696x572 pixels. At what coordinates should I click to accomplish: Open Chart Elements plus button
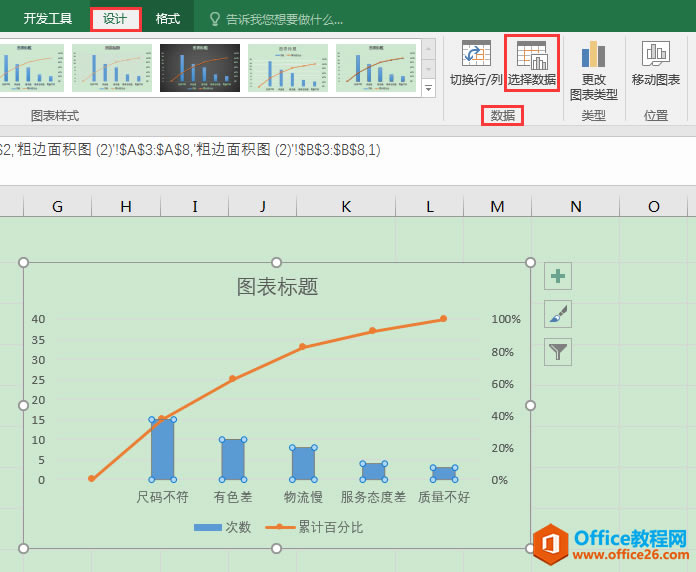point(558,276)
